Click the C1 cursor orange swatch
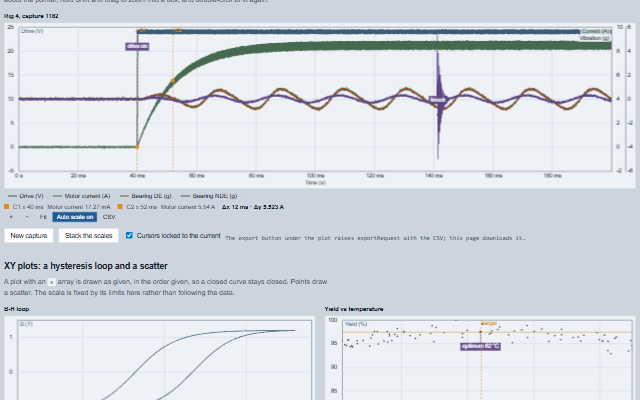 [x=7, y=207]
